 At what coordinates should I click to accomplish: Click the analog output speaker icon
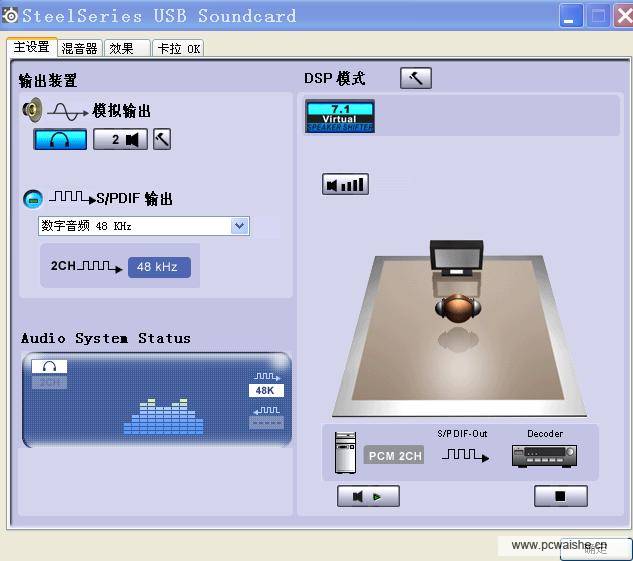[x=33, y=110]
